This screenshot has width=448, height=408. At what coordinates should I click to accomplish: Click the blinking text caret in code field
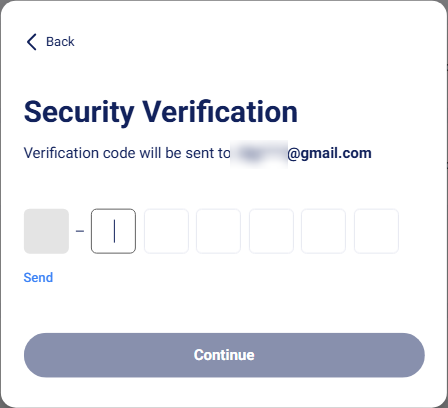pos(114,231)
